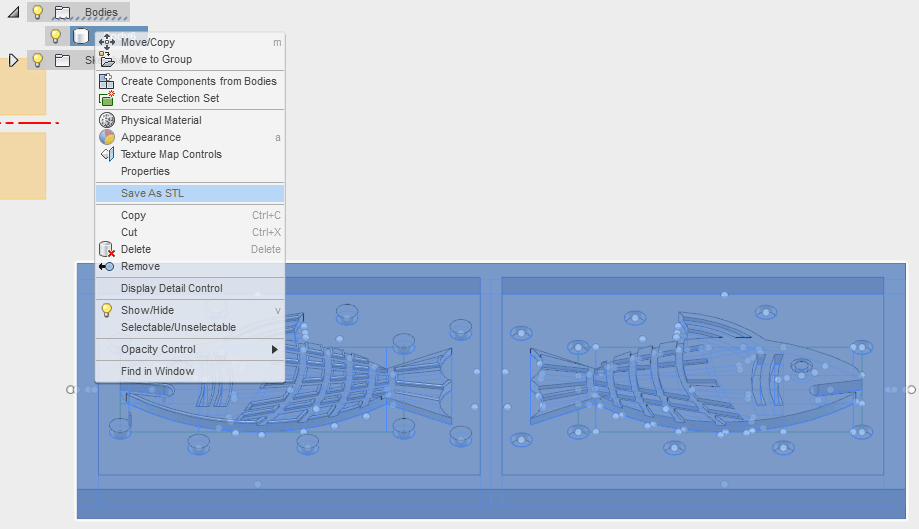The image size is (919, 529).
Task: Click the eye of the right fish
Action: pyautogui.click(x=802, y=367)
